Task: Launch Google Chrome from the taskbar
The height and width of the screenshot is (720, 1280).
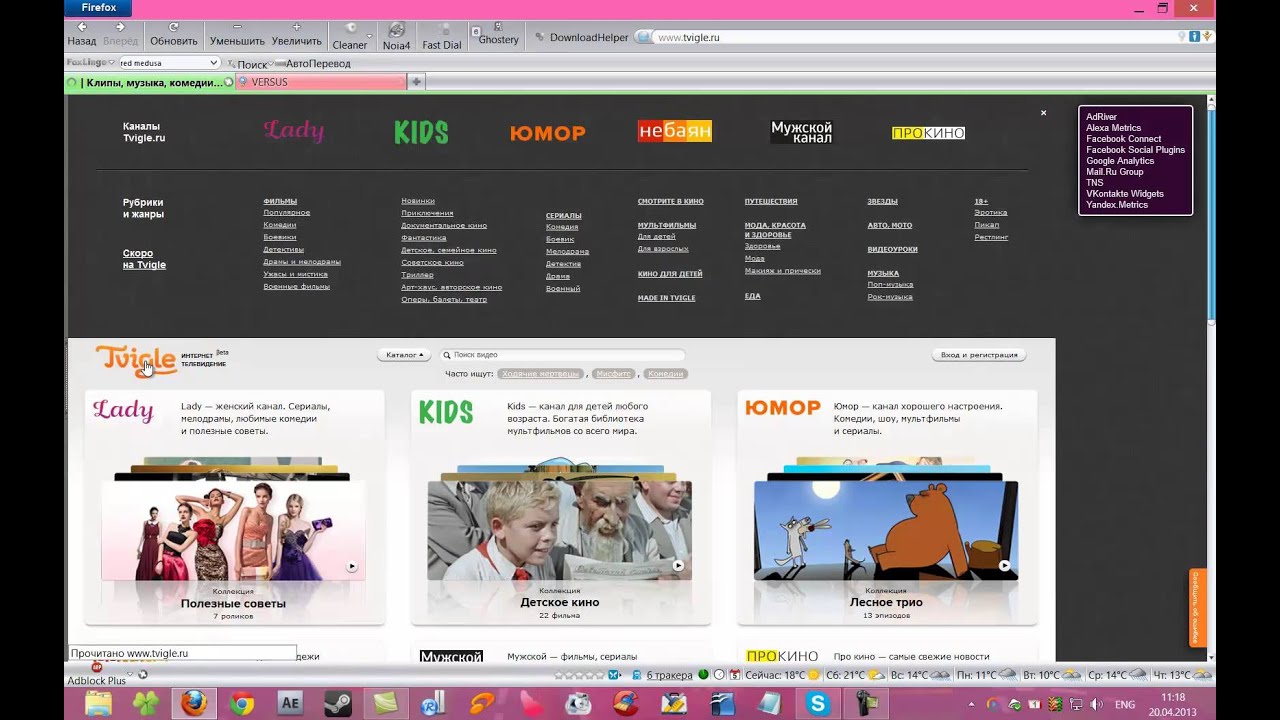Action: pos(242,704)
